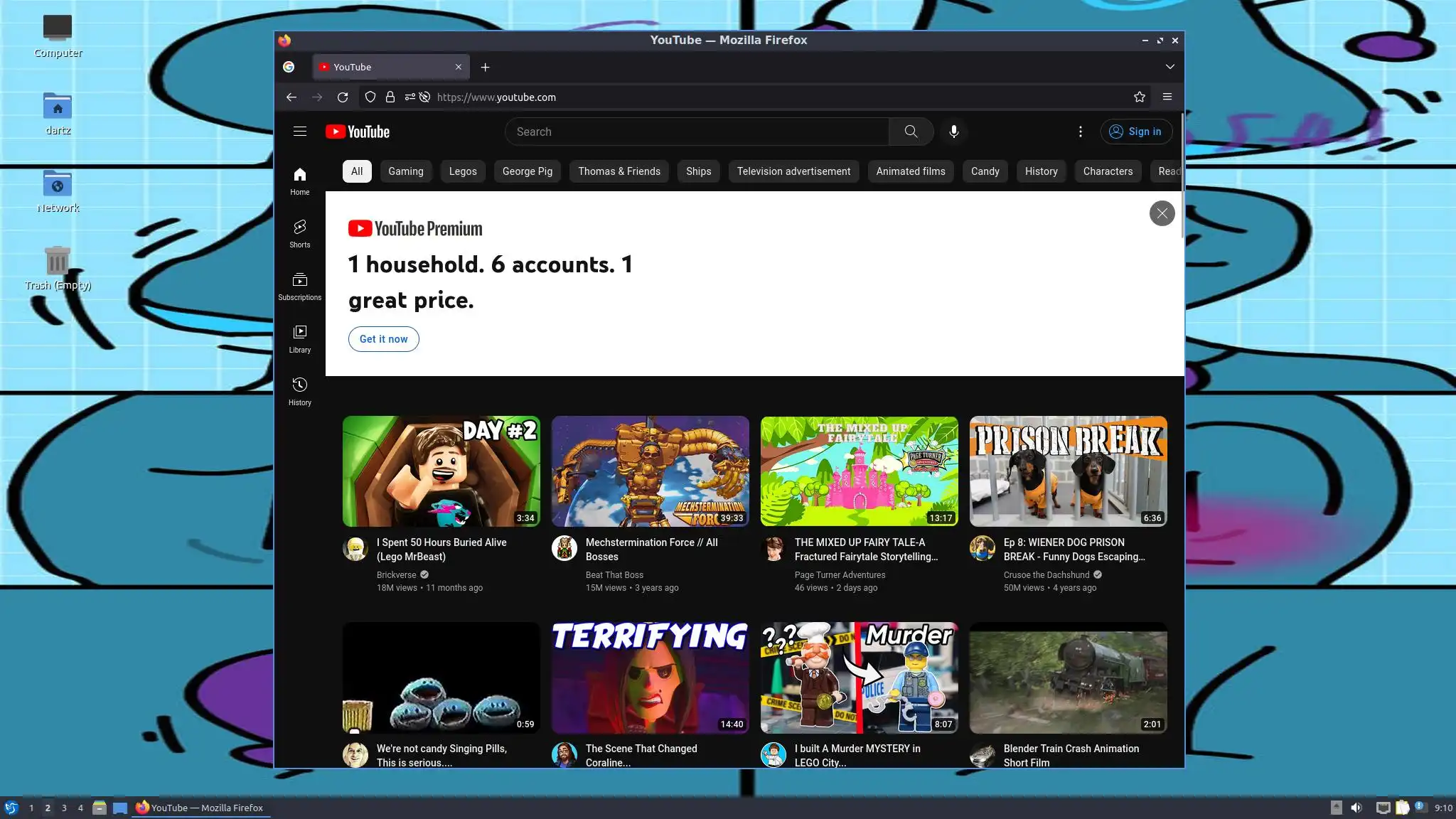This screenshot has height=819, width=1456.
Task: Open Library from the sidebar
Action: [299, 338]
